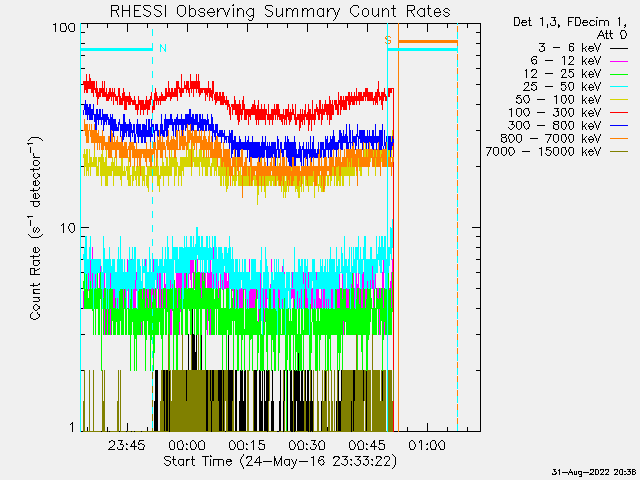Viewport: 640px width, 480px height.
Task: Click the x-axis tick label '00:45'
Action: (367, 445)
